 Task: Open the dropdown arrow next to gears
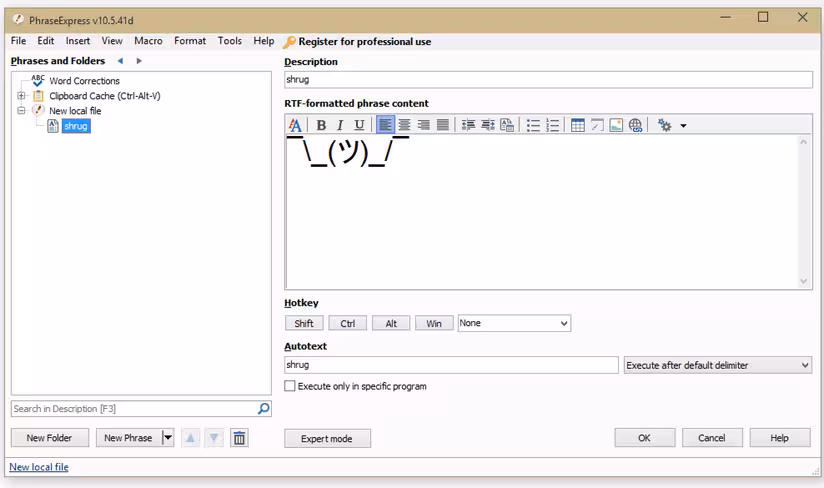coord(683,126)
